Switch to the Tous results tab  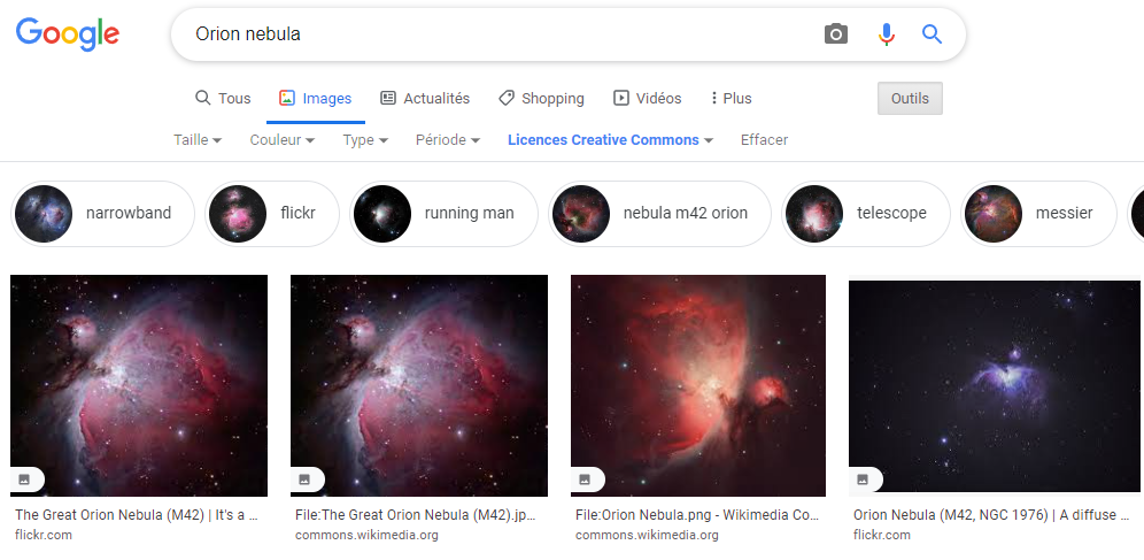tap(223, 98)
